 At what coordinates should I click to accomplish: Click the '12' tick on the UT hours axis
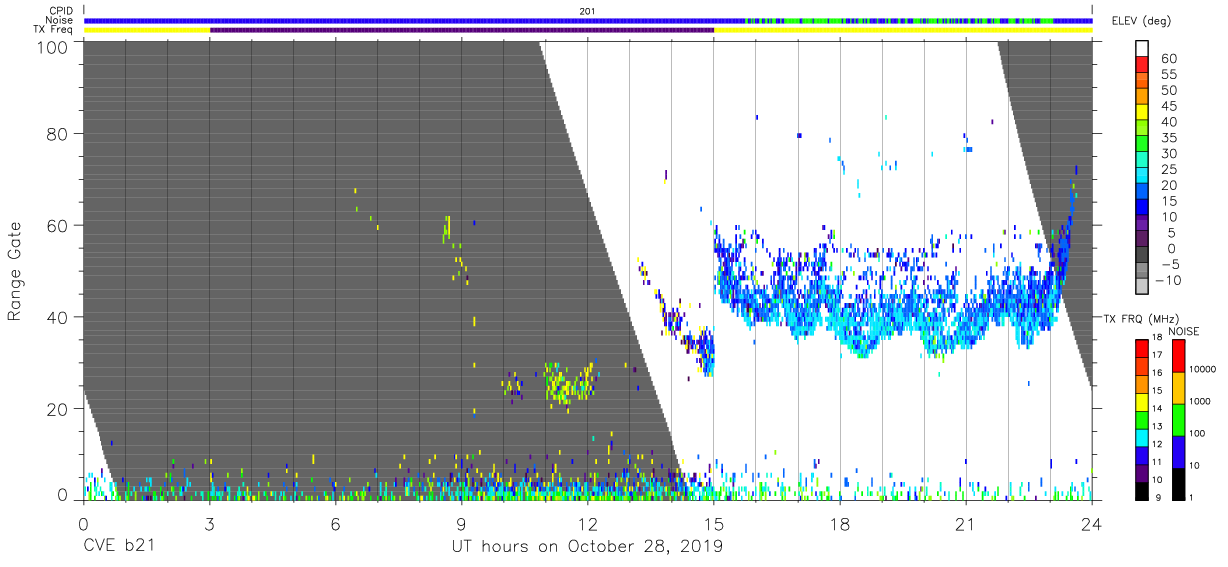pyautogui.click(x=587, y=523)
